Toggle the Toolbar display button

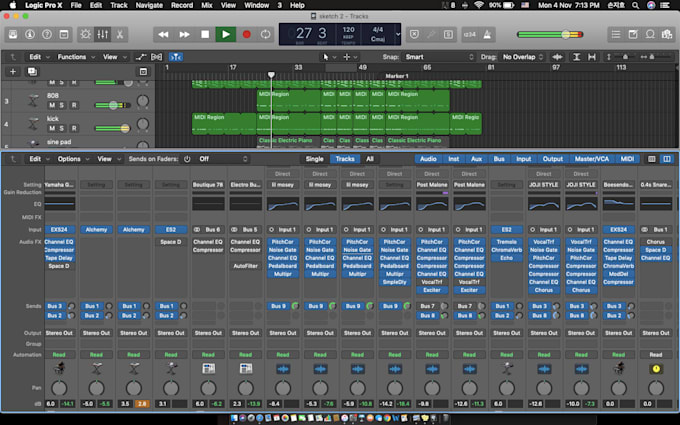(64, 35)
